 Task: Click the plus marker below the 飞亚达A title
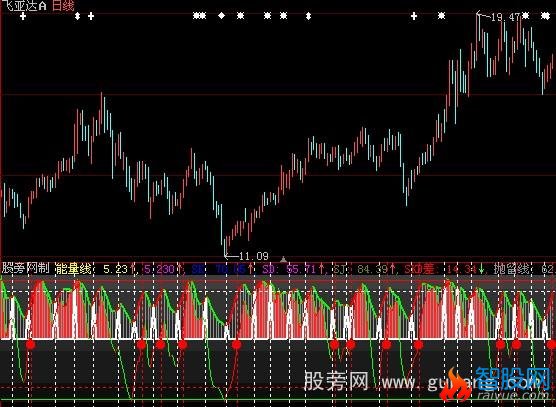click(x=23, y=16)
